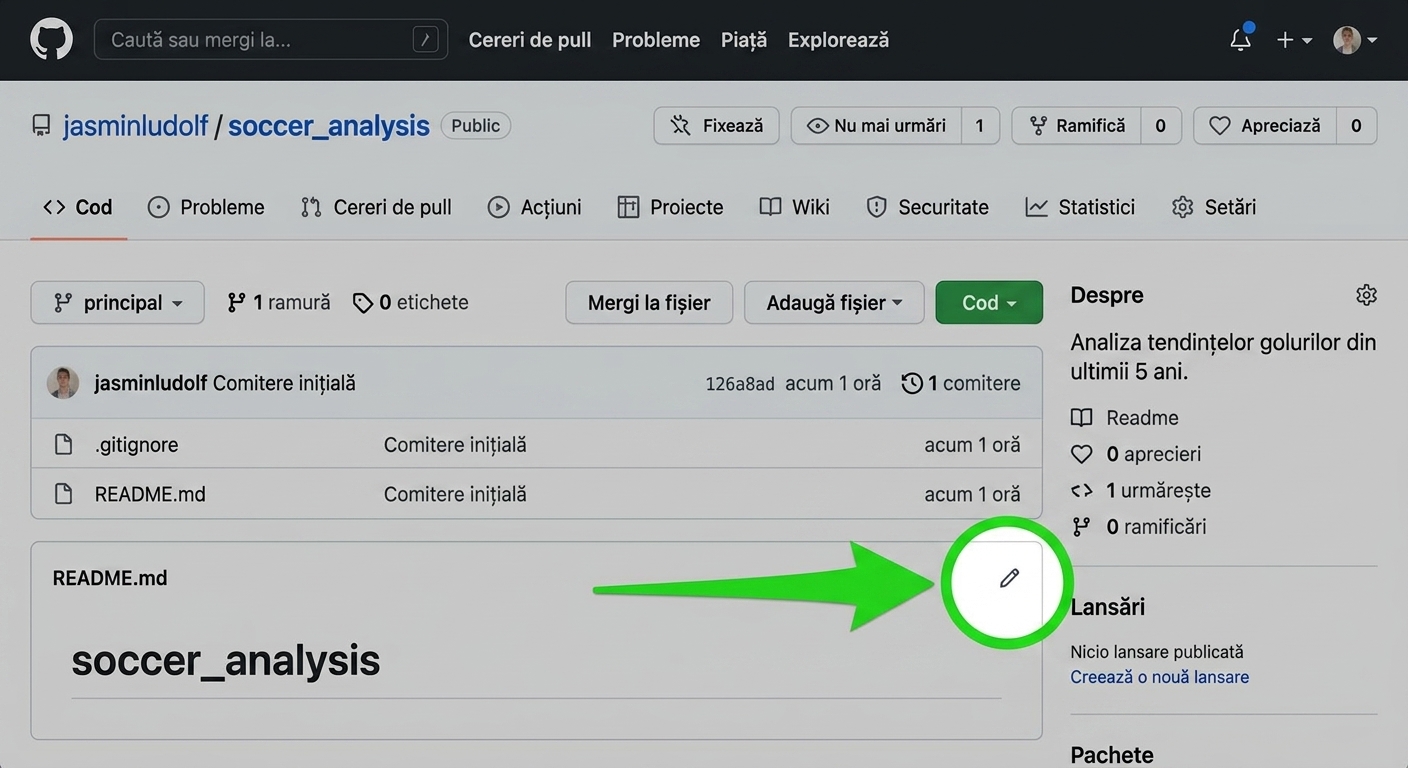Click 'Creează o nouă lansare' link
The height and width of the screenshot is (768, 1408).
pyautogui.click(x=1159, y=677)
